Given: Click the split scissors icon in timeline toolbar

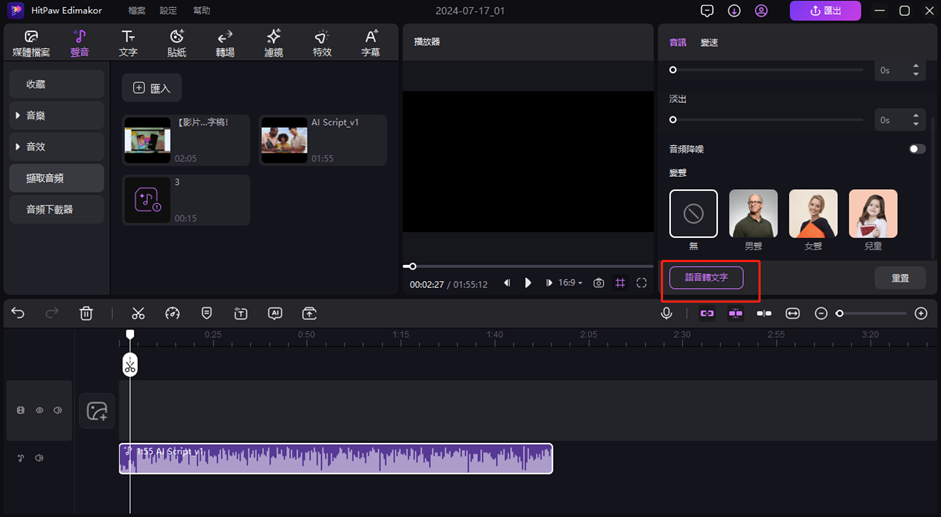Looking at the screenshot, I should pyautogui.click(x=138, y=313).
